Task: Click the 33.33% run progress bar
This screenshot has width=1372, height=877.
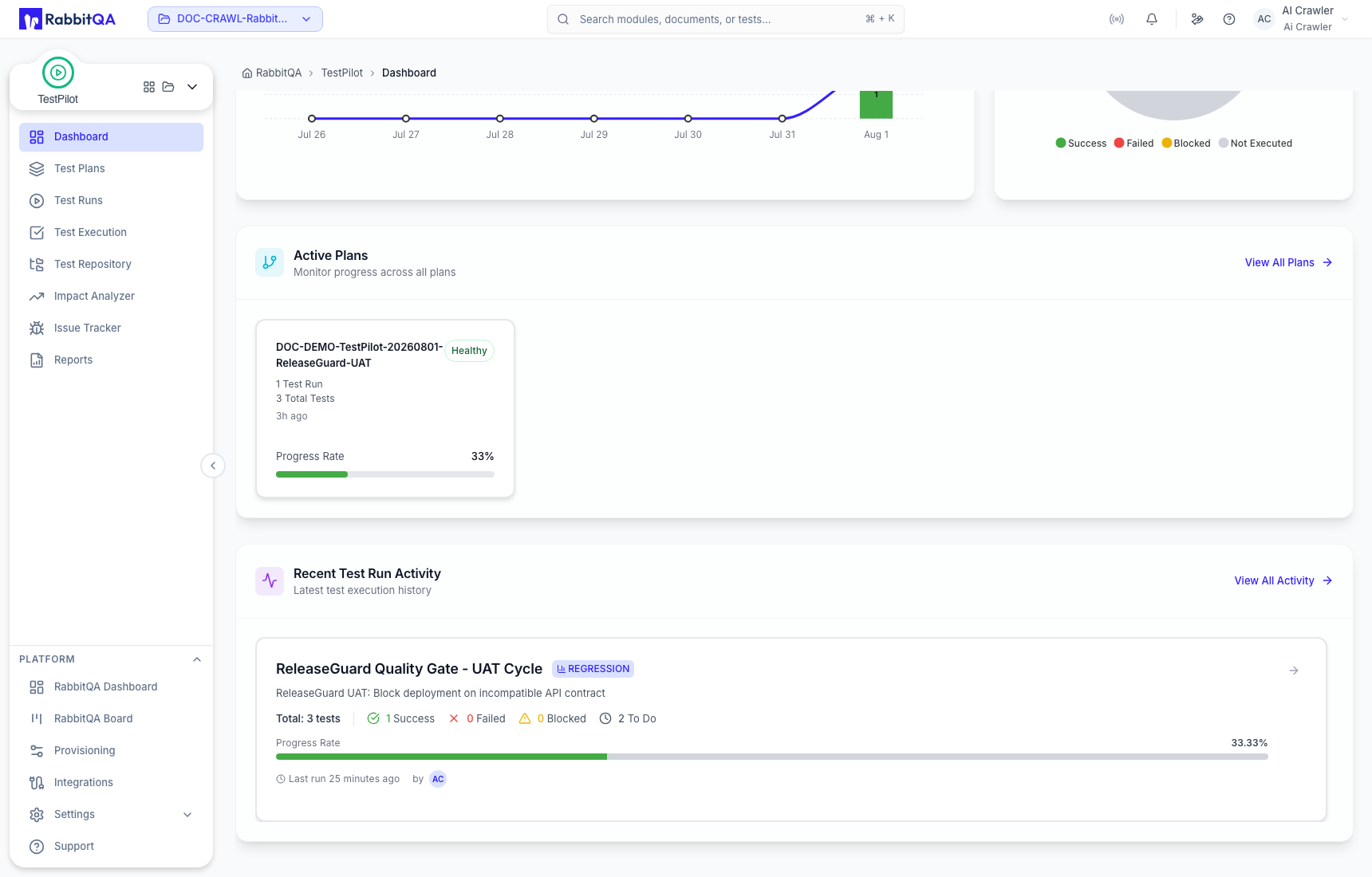Action: pos(772,757)
